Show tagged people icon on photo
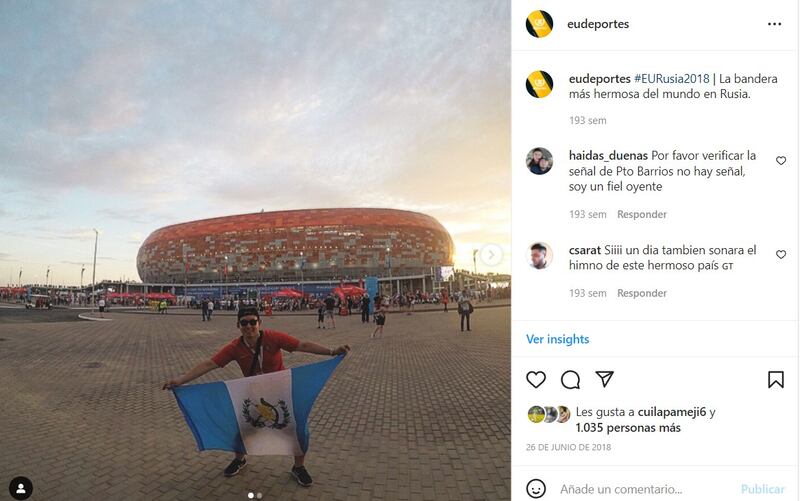 (x=21, y=488)
